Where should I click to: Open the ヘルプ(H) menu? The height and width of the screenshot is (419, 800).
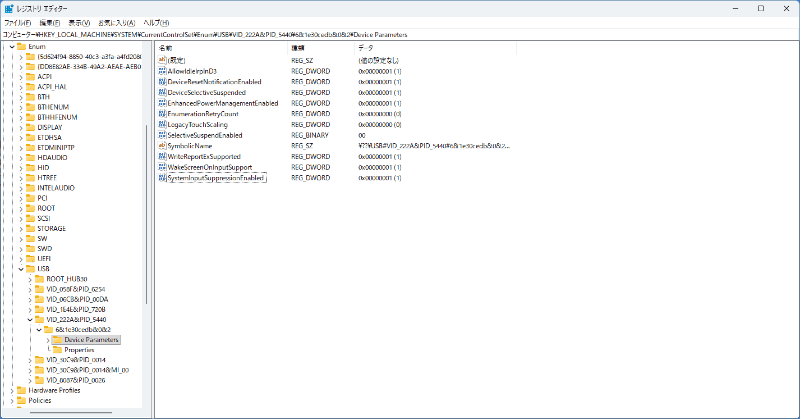156,23
